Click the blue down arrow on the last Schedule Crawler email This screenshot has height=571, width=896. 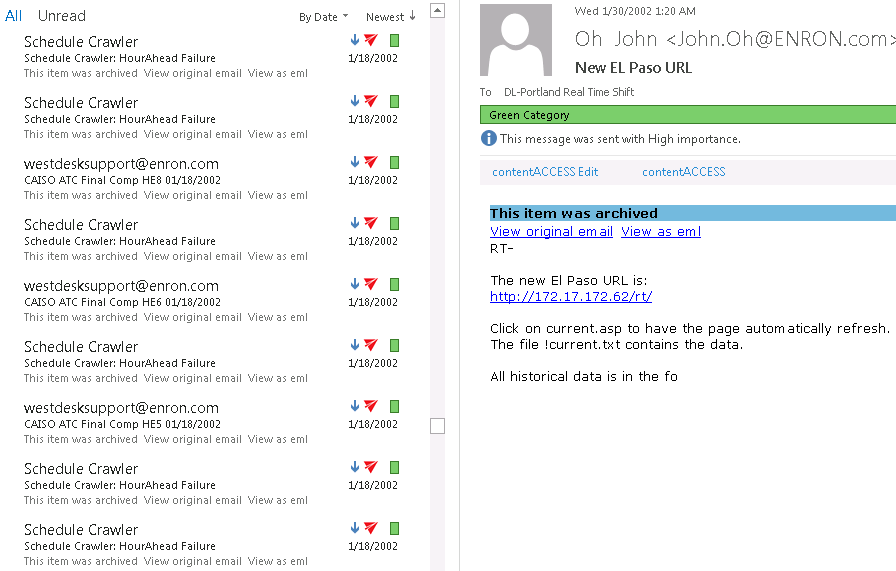355,528
